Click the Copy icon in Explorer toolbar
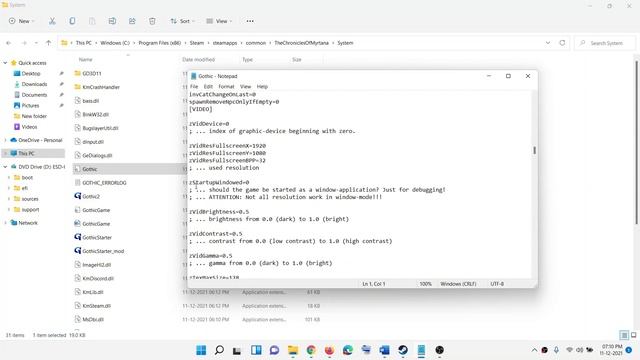Viewport: 640px width, 360px height. point(72,21)
